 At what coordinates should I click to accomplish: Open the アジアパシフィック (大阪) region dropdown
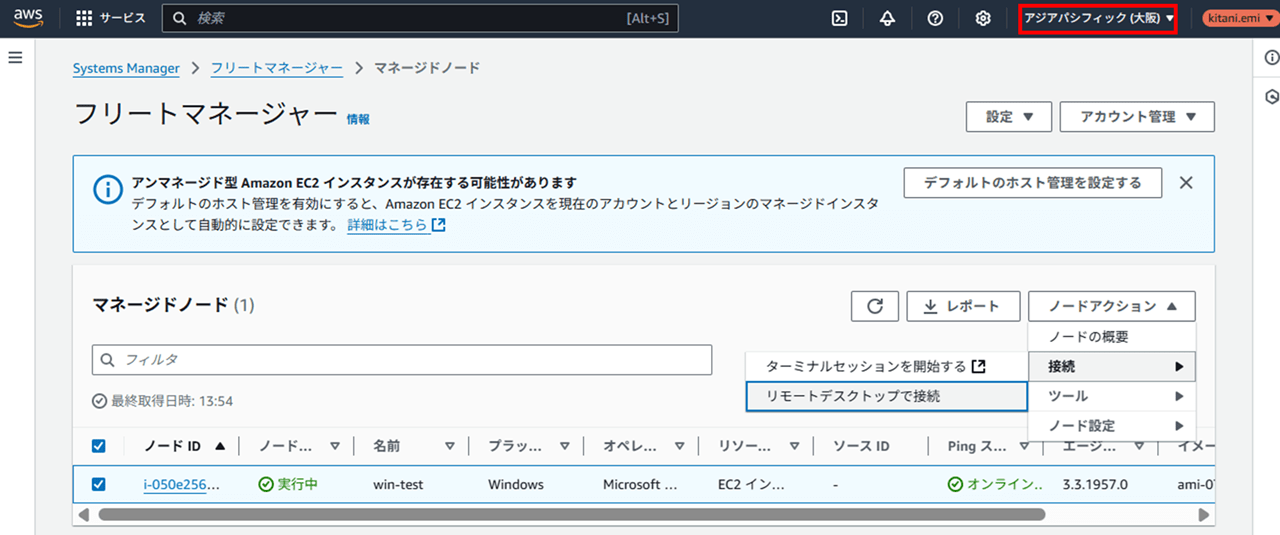pyautogui.click(x=1098, y=18)
